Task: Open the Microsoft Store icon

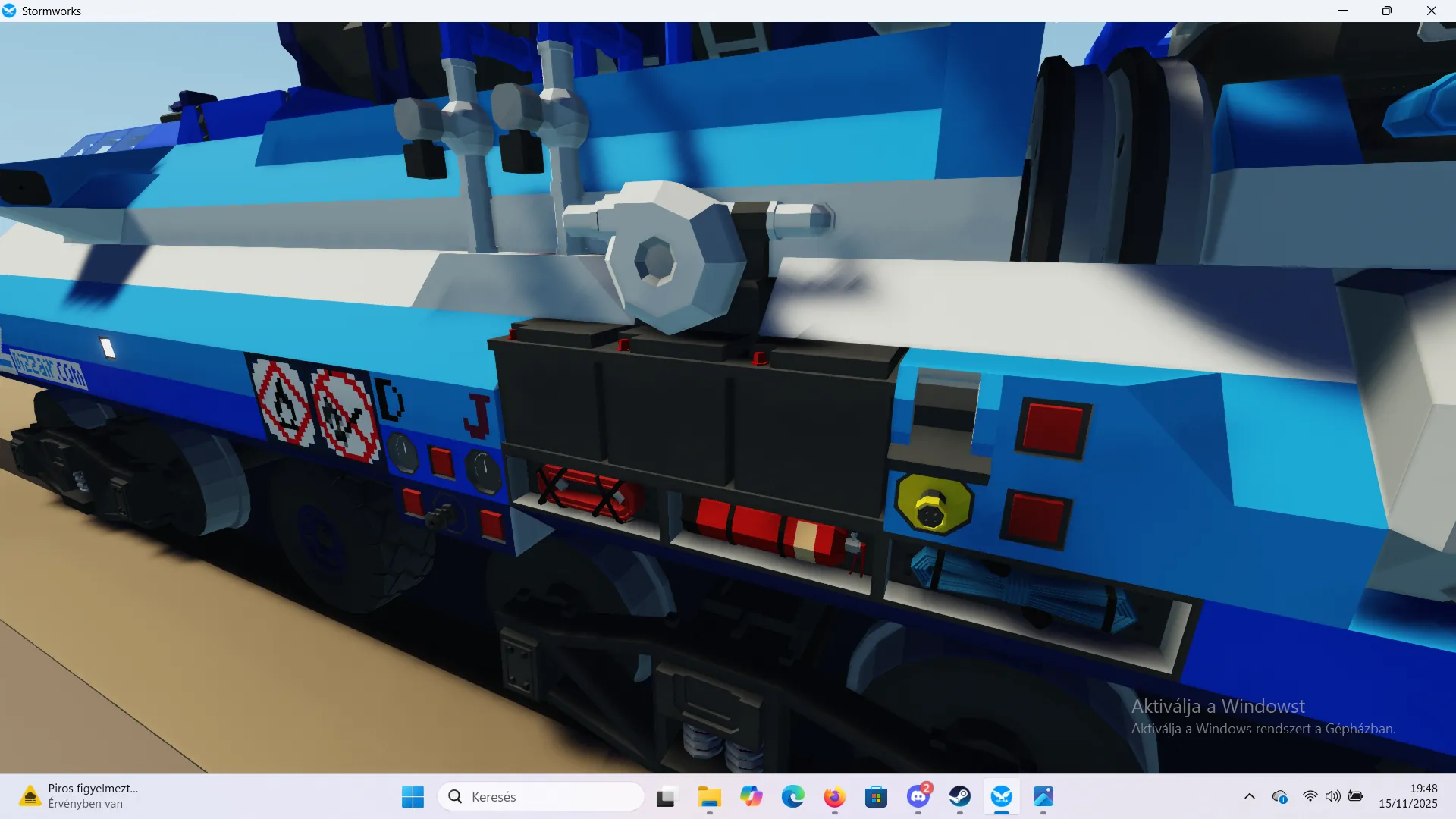Action: pyautogui.click(x=876, y=796)
